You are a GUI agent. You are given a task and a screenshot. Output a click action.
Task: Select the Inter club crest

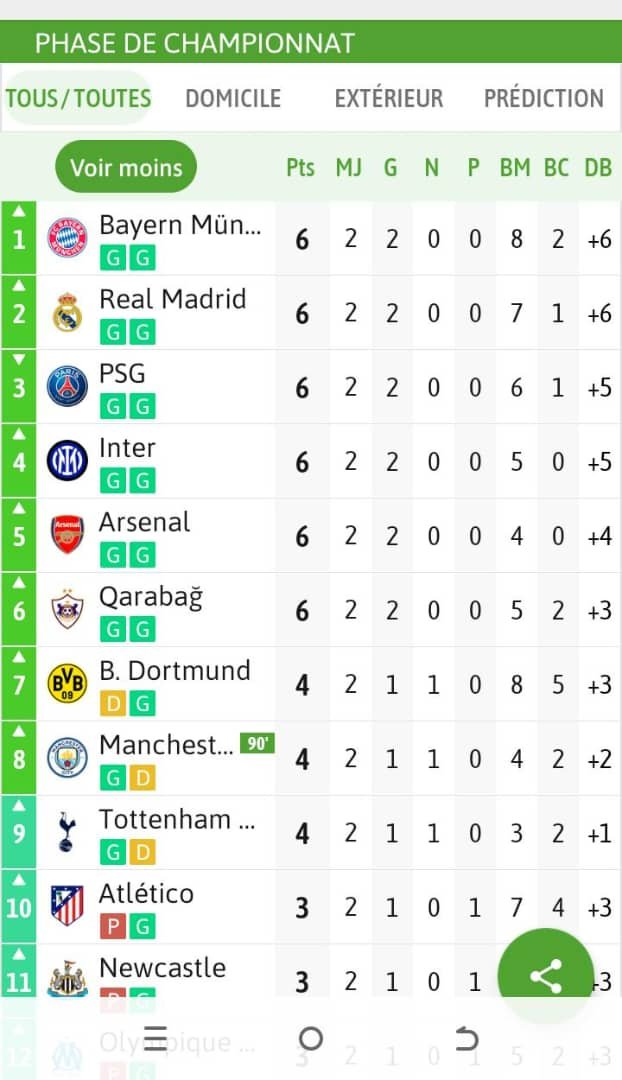[67, 461]
